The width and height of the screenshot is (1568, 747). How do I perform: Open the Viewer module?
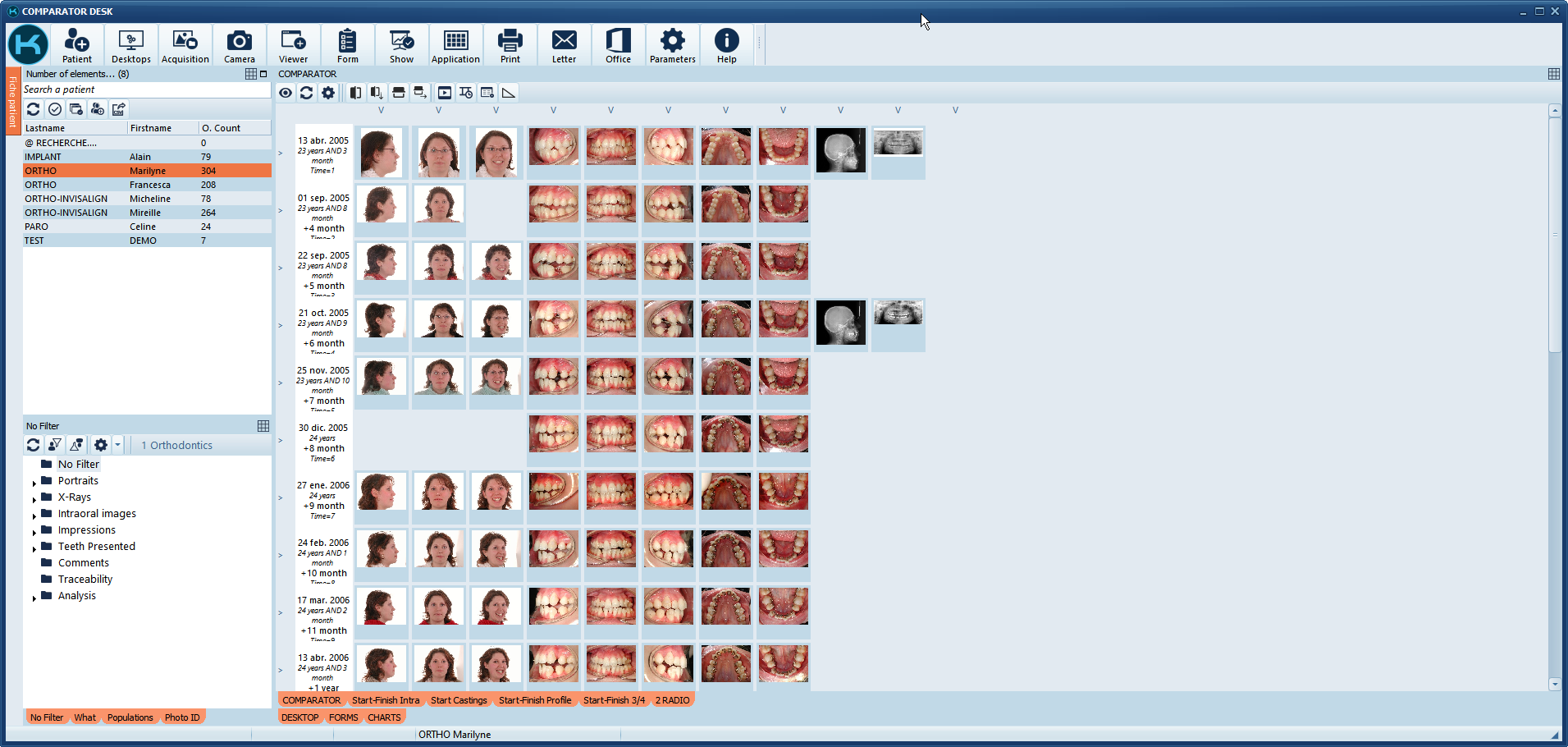click(293, 45)
